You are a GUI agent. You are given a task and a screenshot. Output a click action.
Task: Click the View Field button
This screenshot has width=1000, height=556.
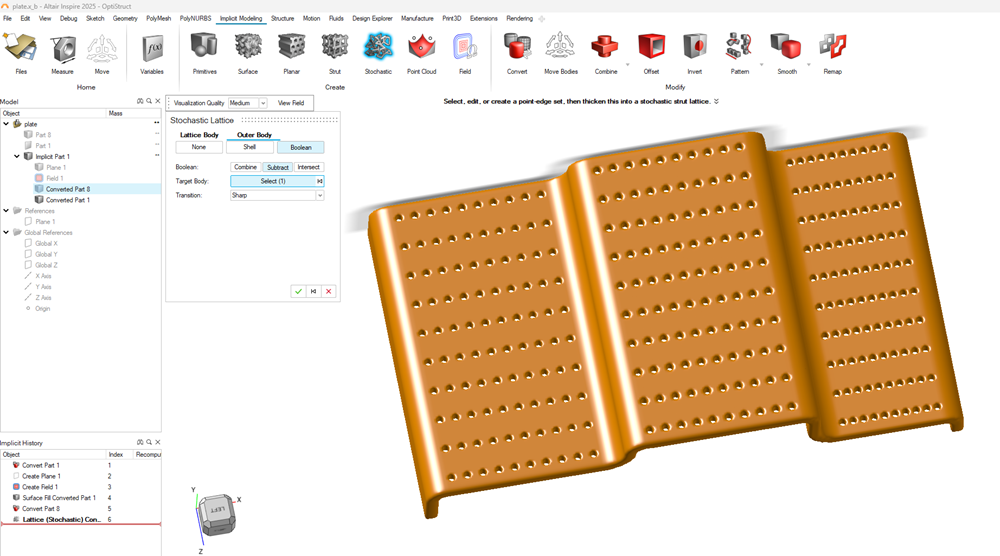291,103
